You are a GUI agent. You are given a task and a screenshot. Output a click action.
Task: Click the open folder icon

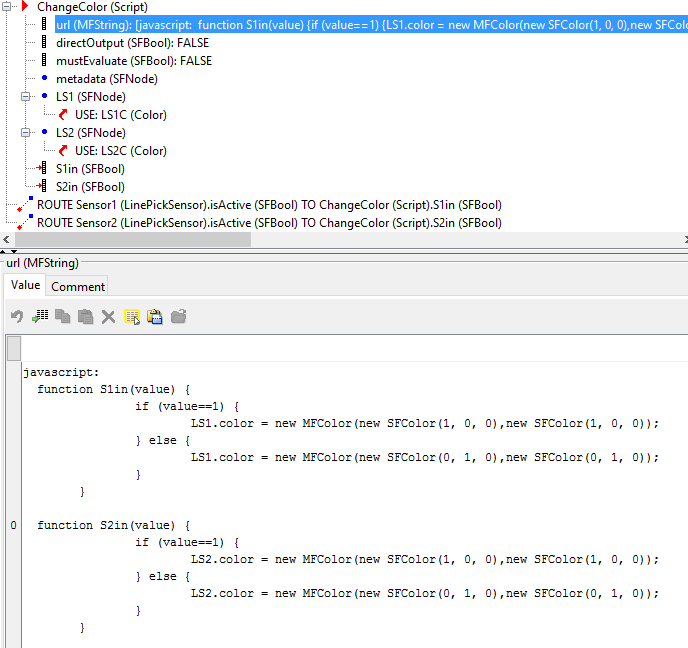(179, 316)
